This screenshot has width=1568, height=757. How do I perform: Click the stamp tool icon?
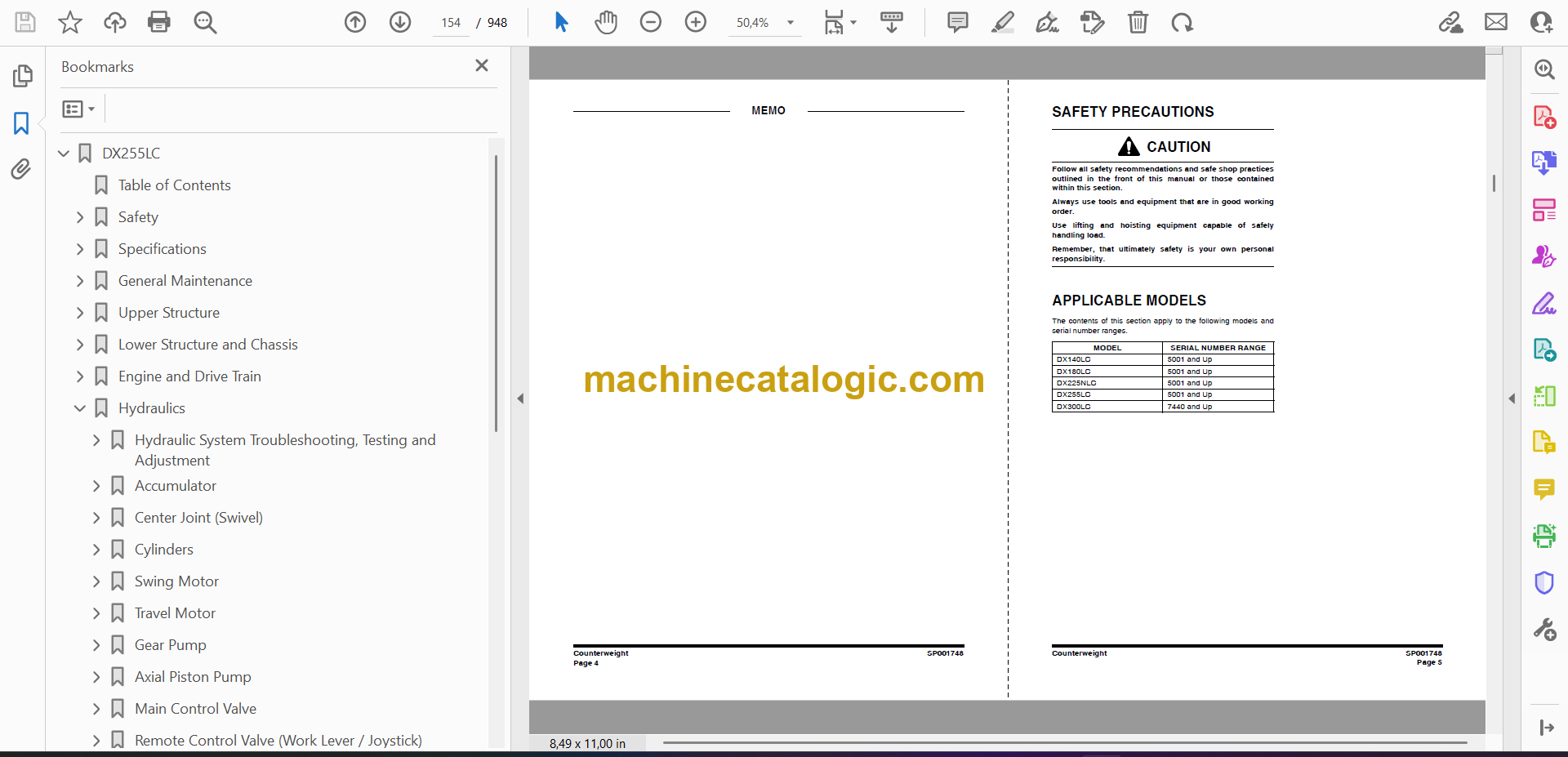pos(1092,22)
